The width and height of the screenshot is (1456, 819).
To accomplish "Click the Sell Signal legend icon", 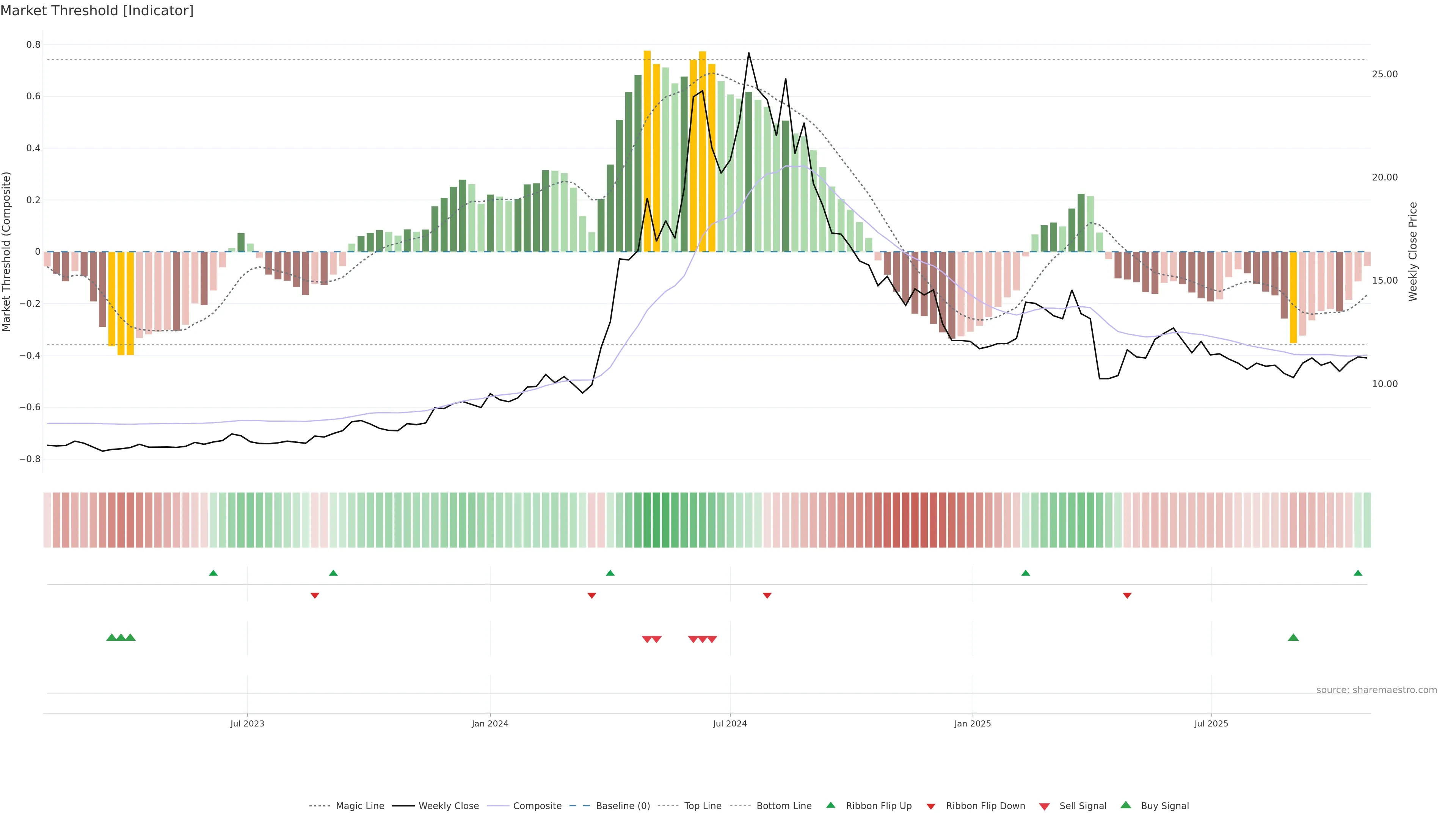I will (x=1045, y=806).
